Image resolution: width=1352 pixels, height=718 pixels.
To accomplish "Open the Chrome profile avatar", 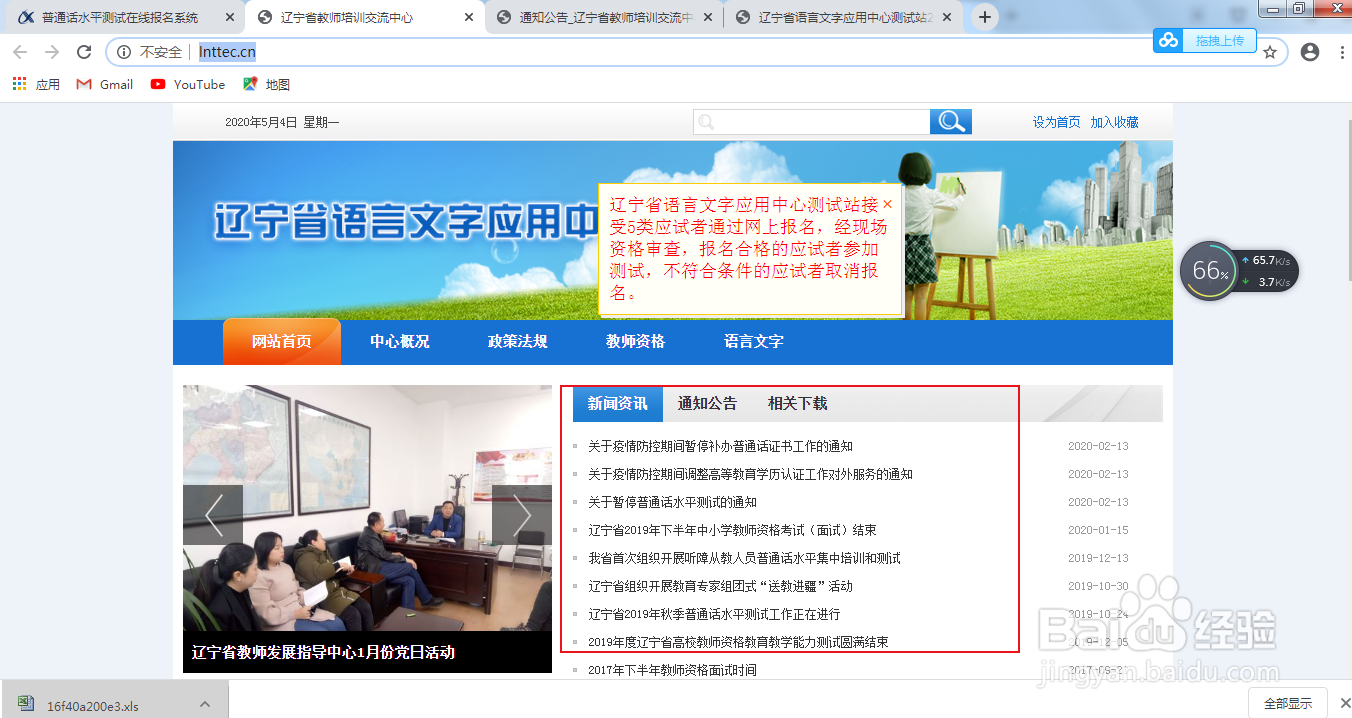I will click(1310, 52).
